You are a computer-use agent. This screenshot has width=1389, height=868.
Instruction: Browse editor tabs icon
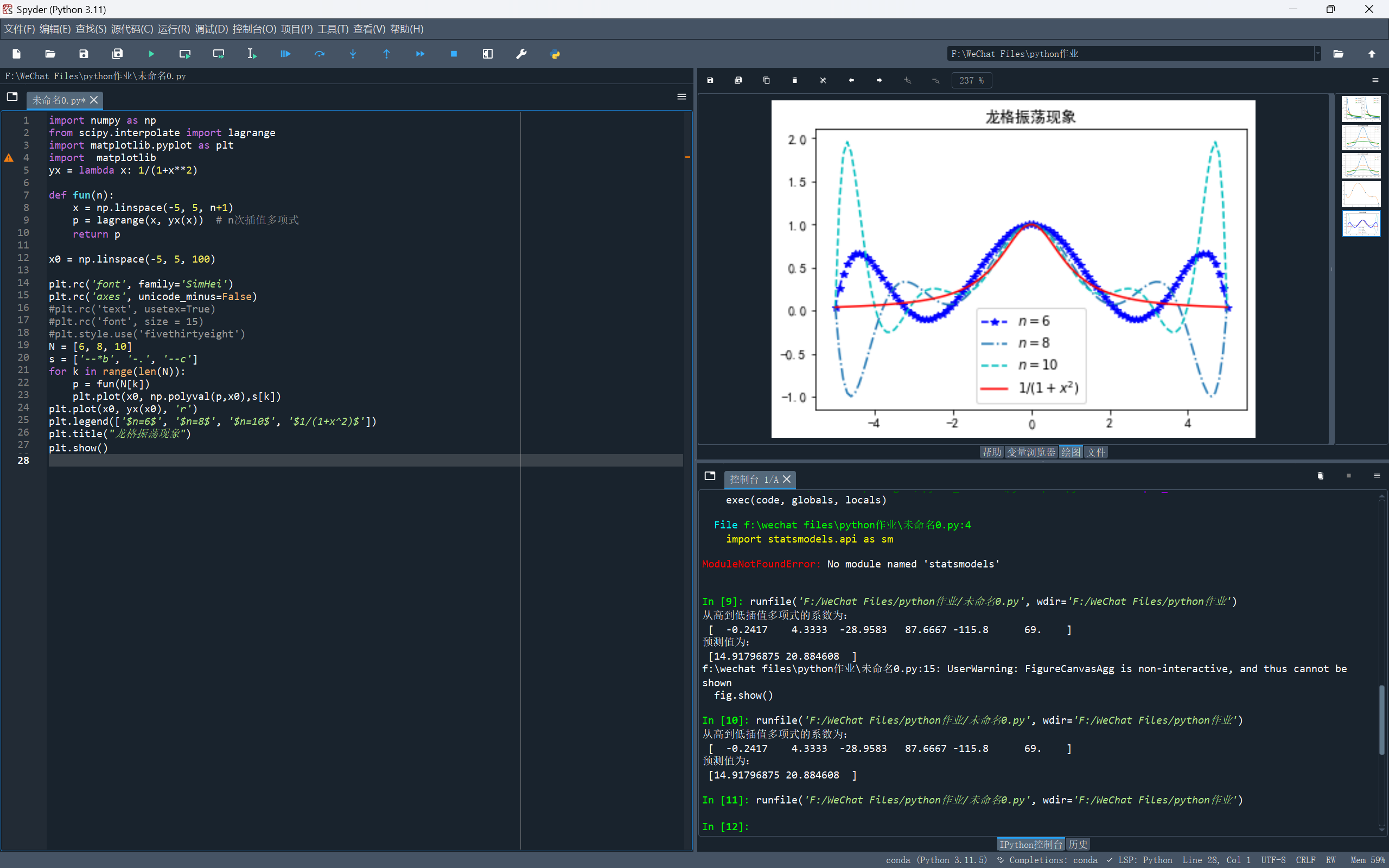point(12,97)
